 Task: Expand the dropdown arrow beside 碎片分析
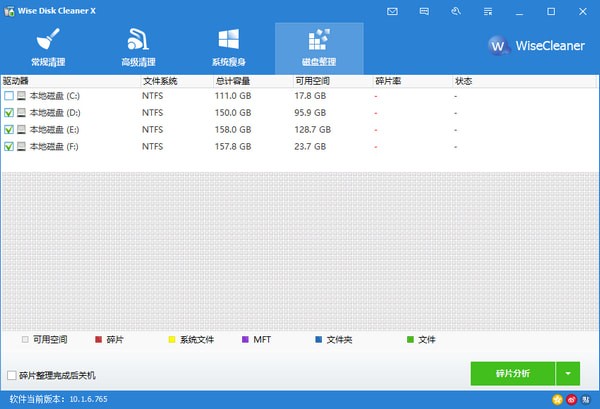[x=568, y=374]
